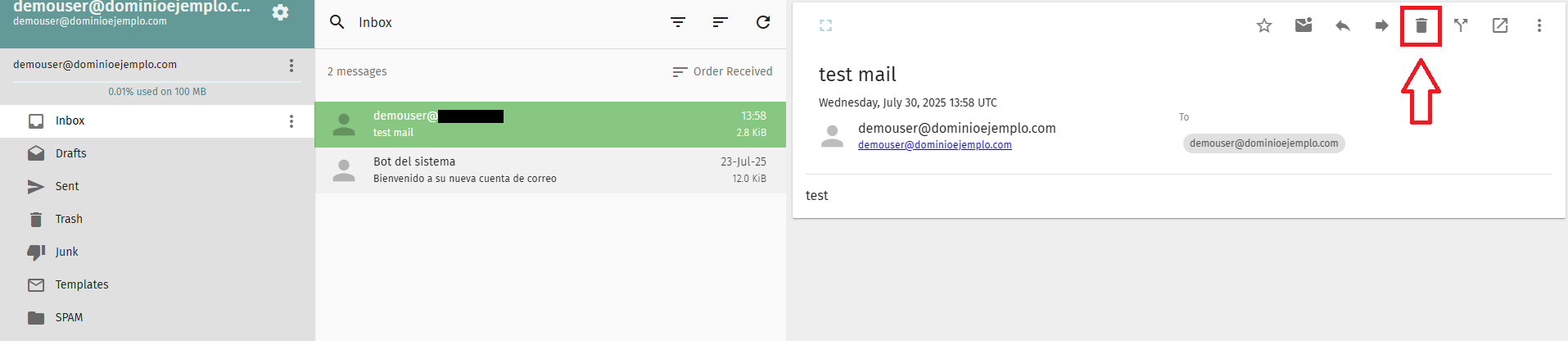Open Bot del sistema welcome message
This screenshot has height=341, width=1568.
(550, 170)
